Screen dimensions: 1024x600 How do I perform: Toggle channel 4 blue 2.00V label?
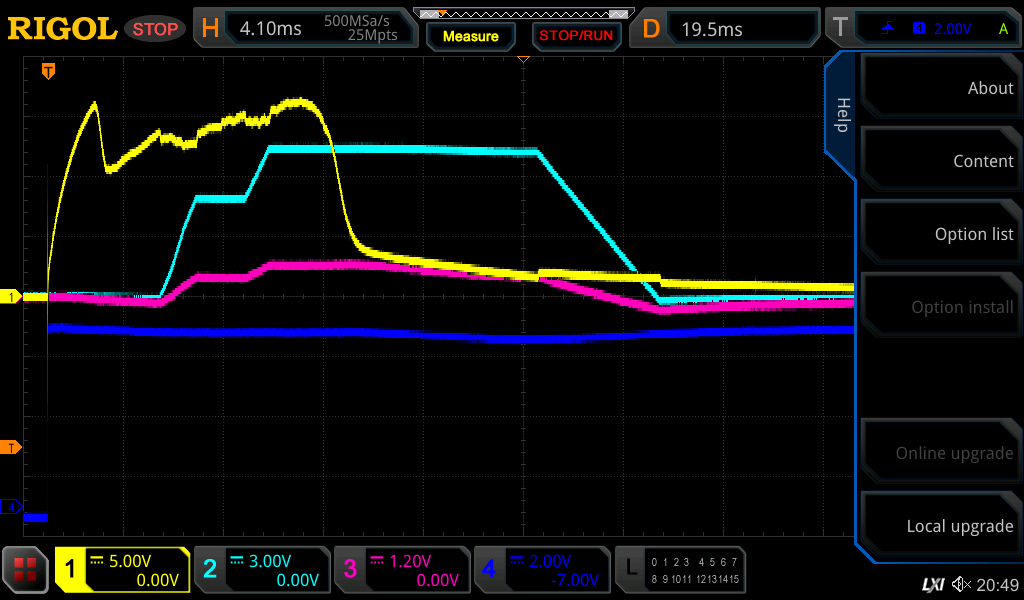coord(541,570)
